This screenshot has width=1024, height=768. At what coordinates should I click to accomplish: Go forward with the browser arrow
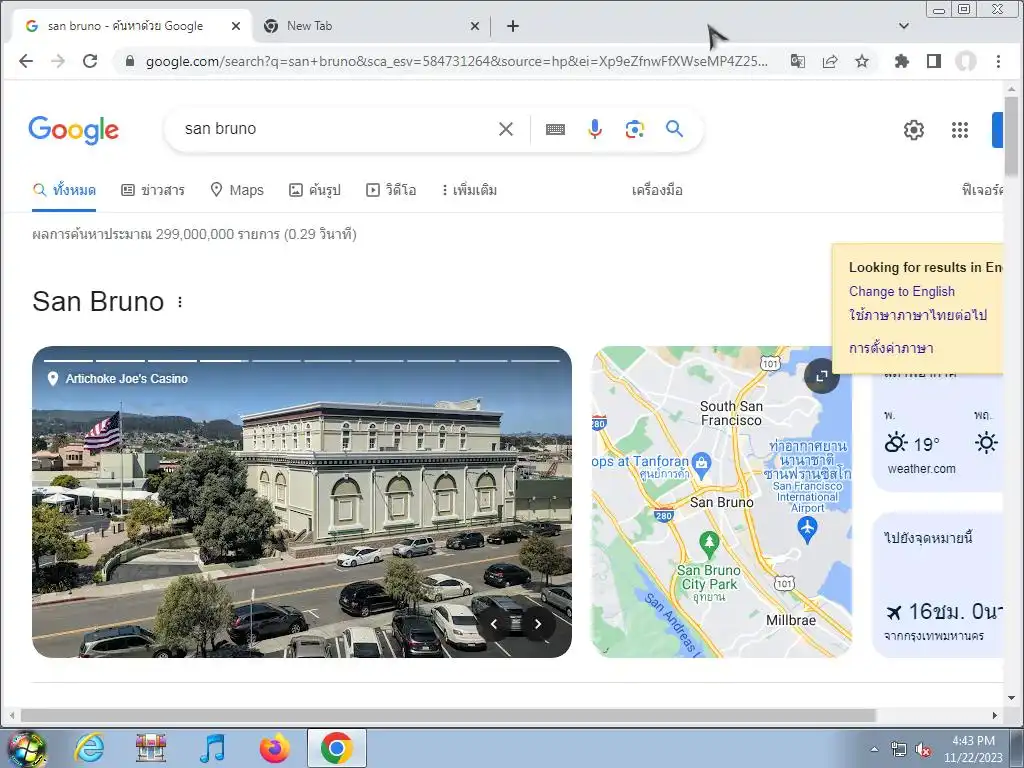click(x=57, y=61)
